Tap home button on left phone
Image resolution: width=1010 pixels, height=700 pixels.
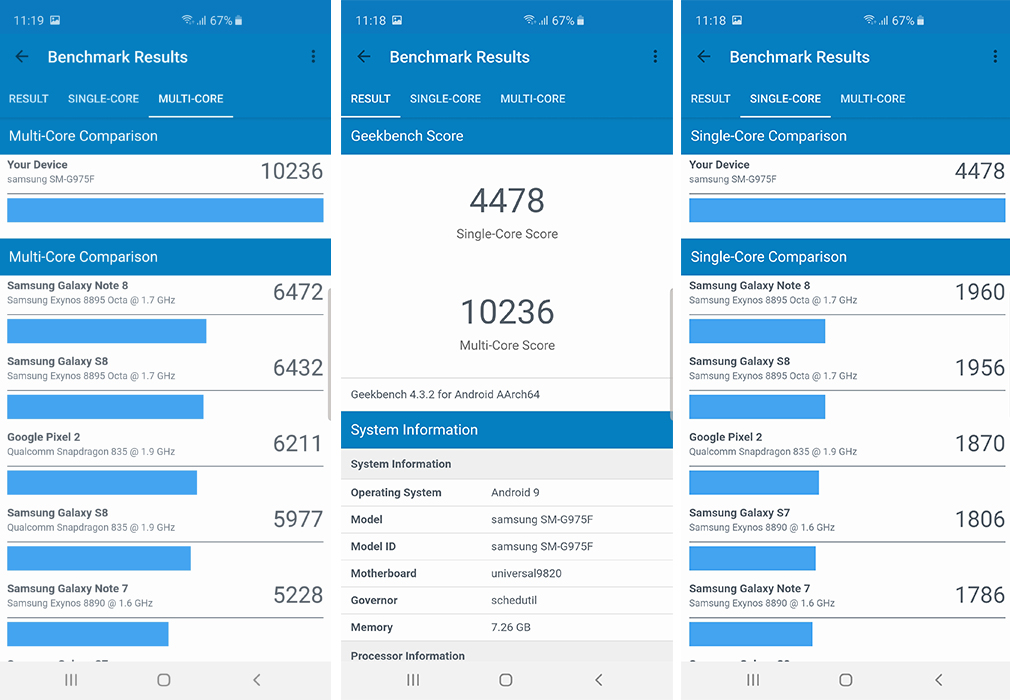(x=164, y=679)
